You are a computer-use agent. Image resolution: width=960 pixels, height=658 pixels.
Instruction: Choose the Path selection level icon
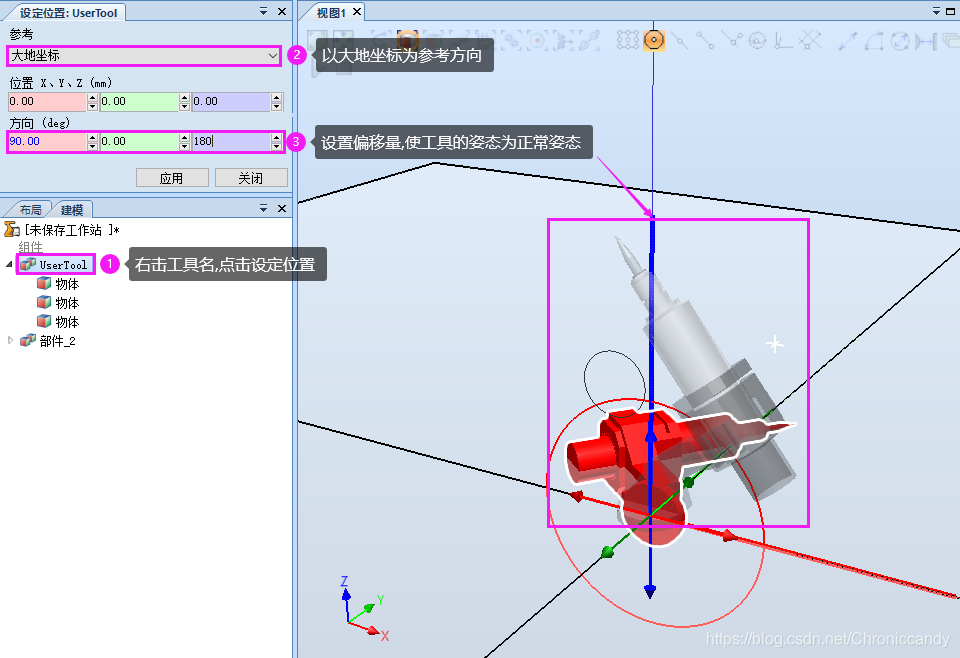click(x=589, y=40)
